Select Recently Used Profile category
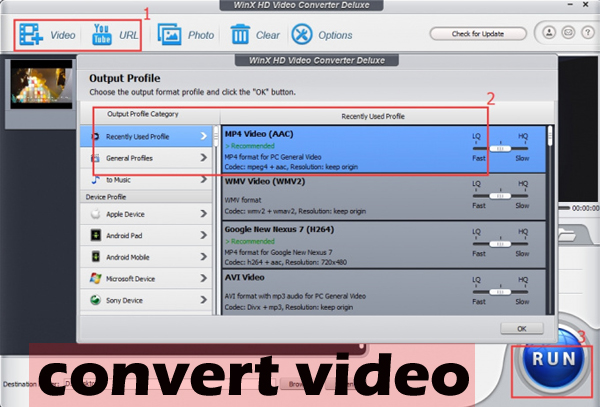 click(146, 136)
